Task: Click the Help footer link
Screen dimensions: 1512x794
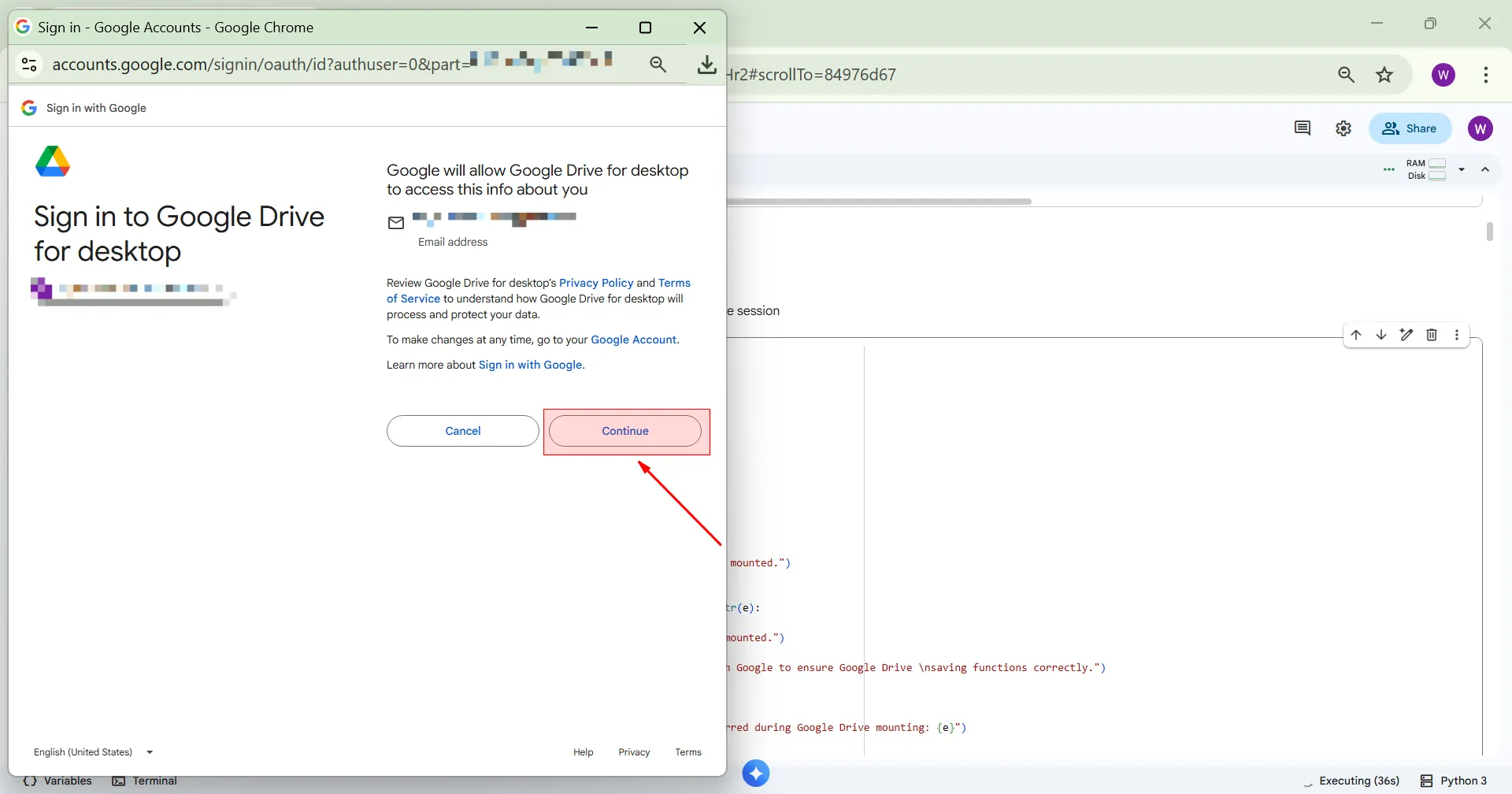Action: point(584,752)
